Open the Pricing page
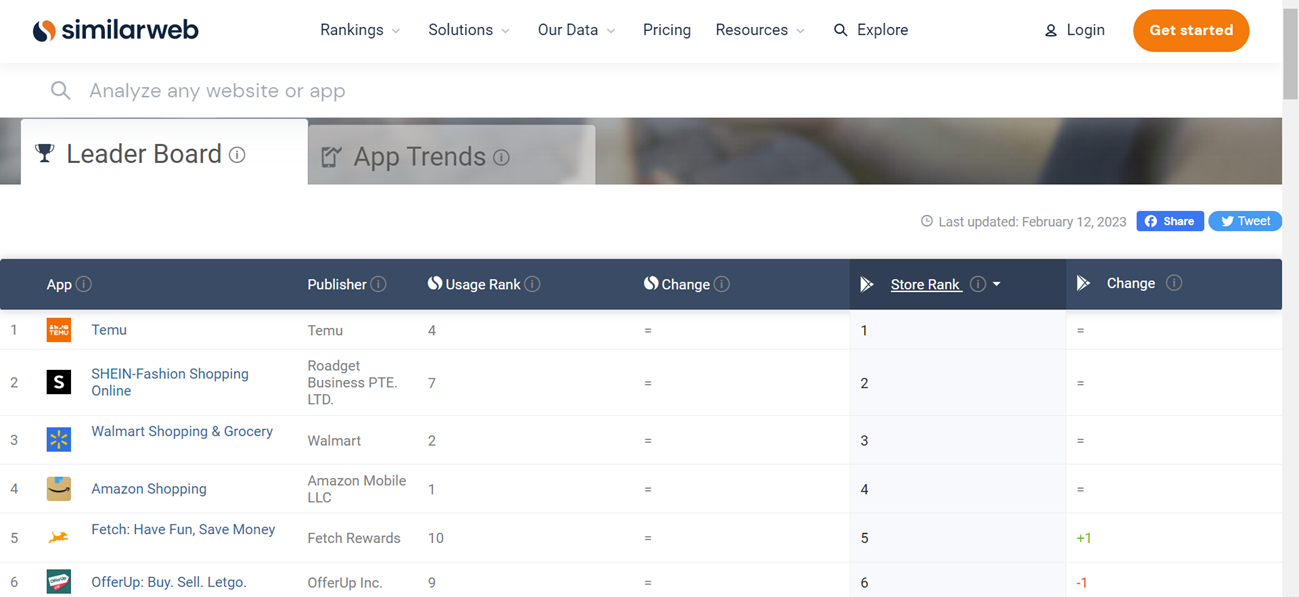 coord(666,30)
